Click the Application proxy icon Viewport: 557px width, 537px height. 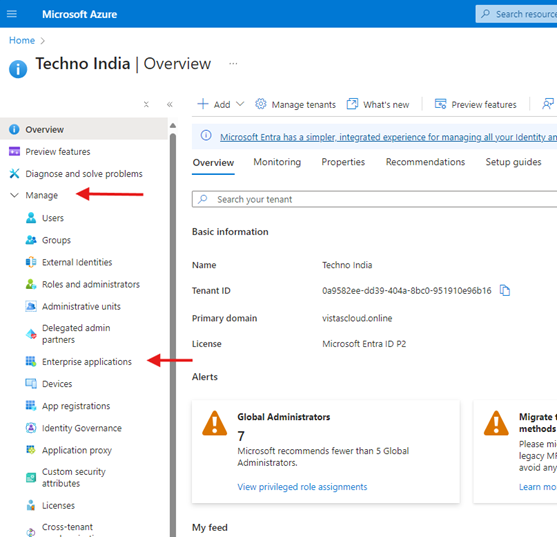(x=31, y=450)
